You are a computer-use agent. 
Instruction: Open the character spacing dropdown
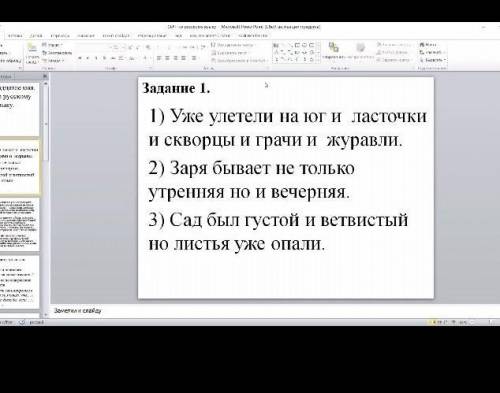[122, 58]
